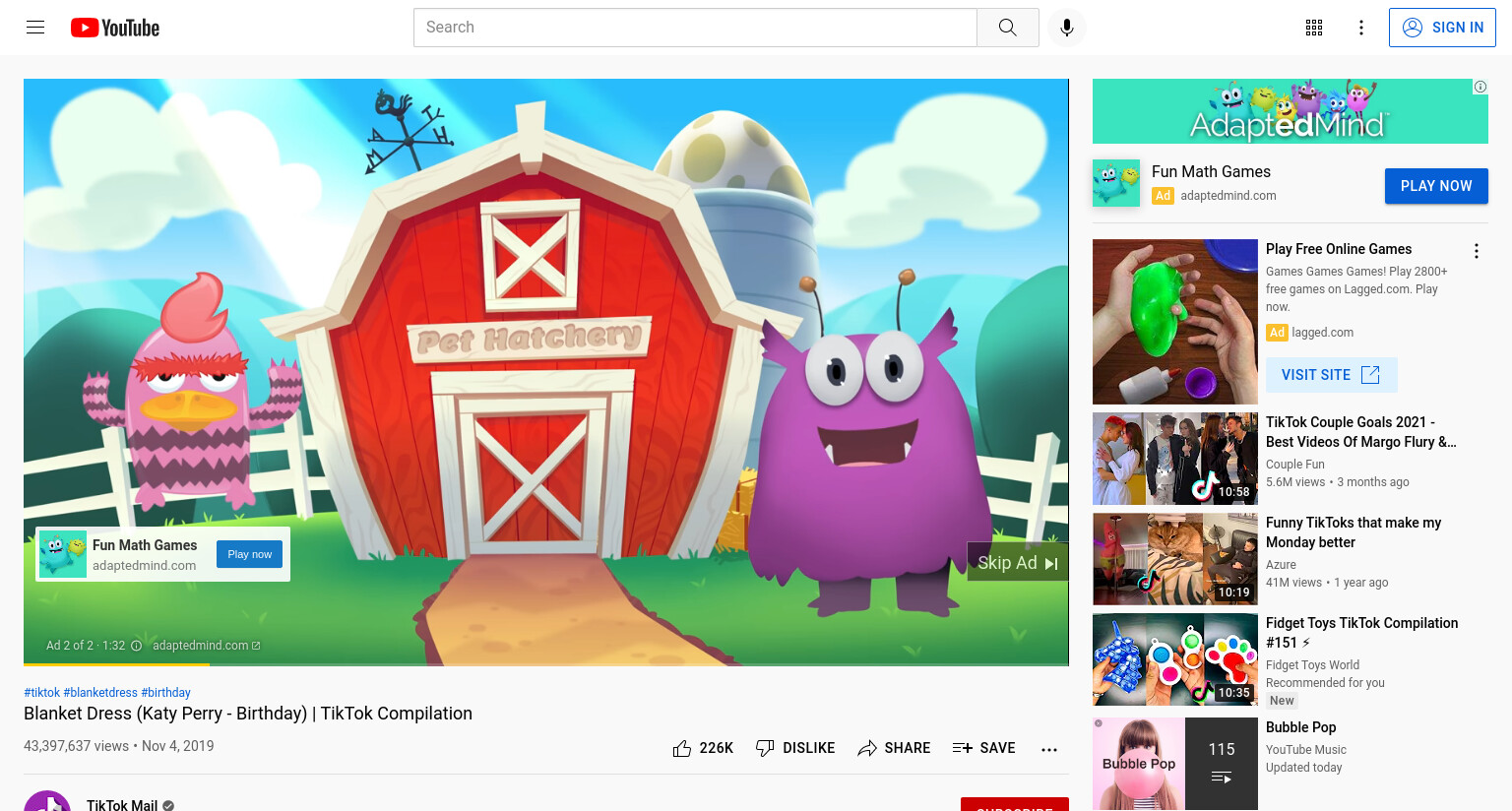1512x811 pixels.
Task: Like the video with thumbs up
Action: pos(703,748)
